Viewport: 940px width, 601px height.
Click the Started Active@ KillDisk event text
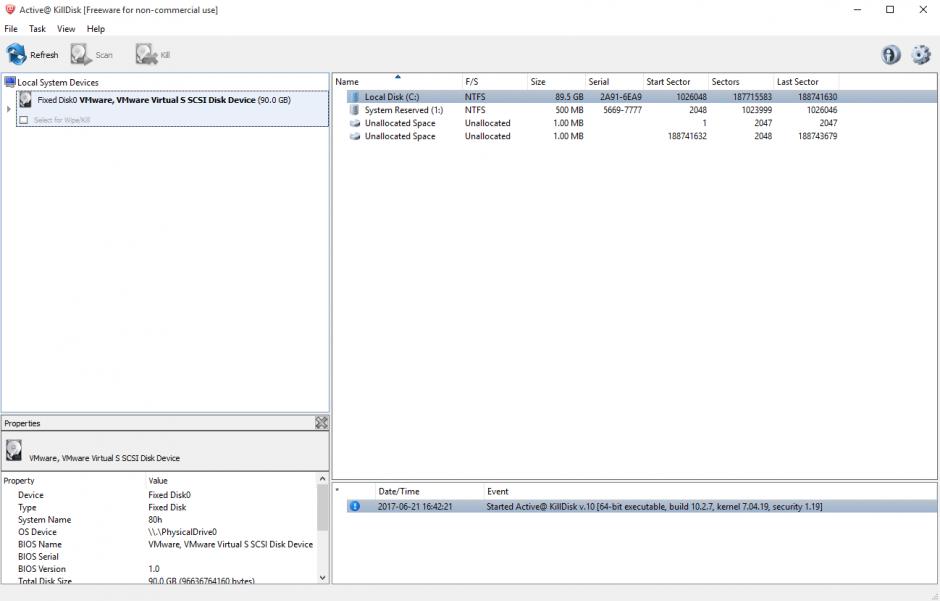tap(654, 506)
